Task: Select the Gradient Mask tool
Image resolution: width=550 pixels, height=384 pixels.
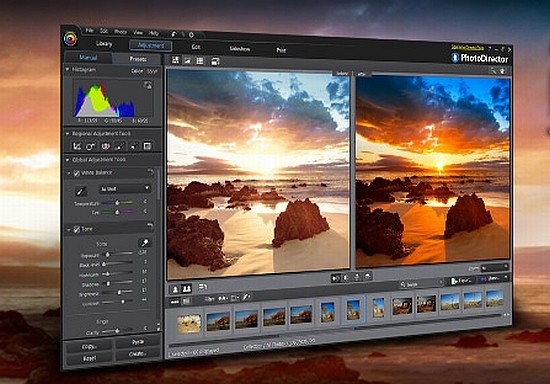Action: 147,146
